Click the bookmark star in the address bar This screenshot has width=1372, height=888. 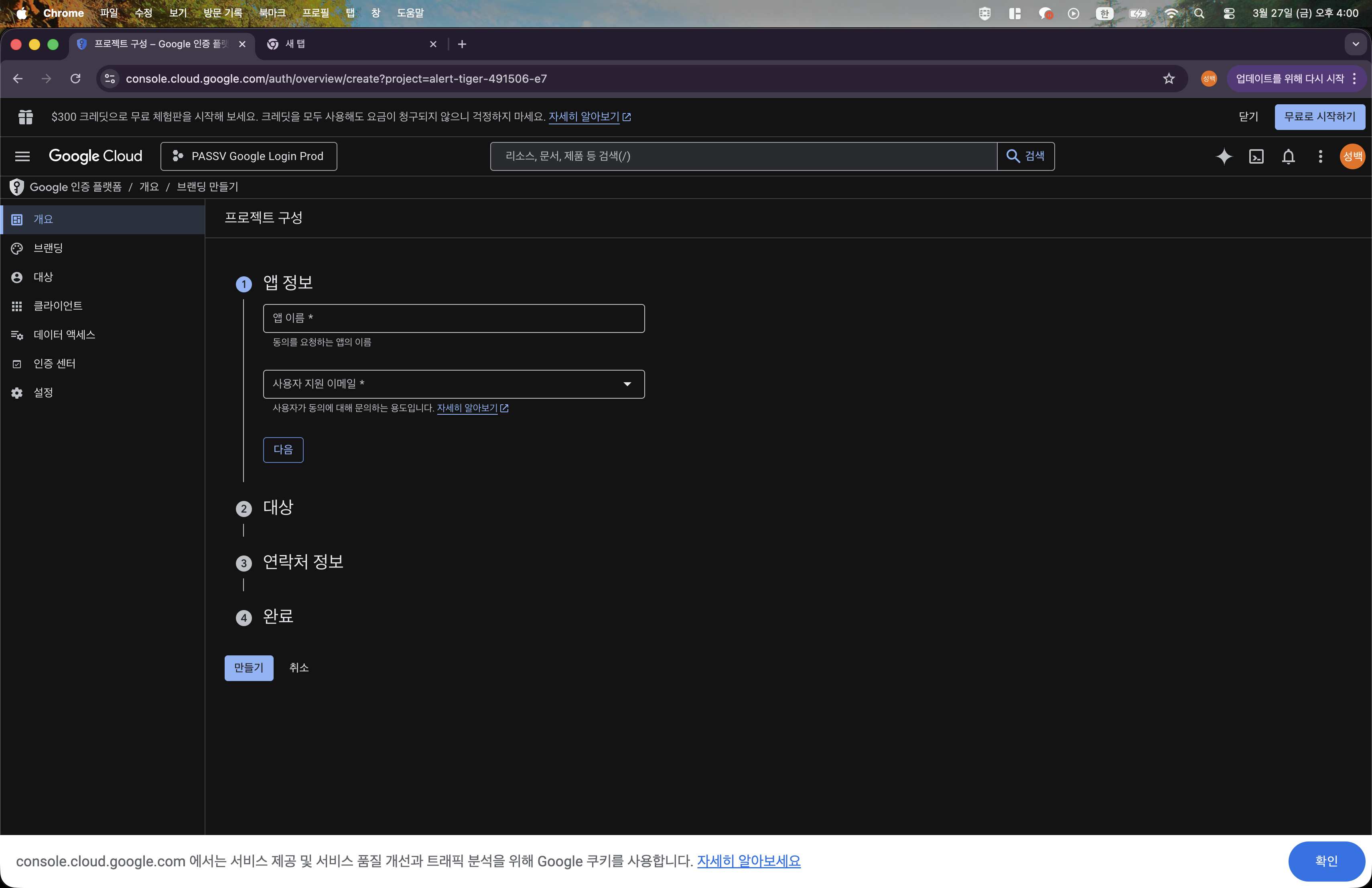coord(1169,79)
